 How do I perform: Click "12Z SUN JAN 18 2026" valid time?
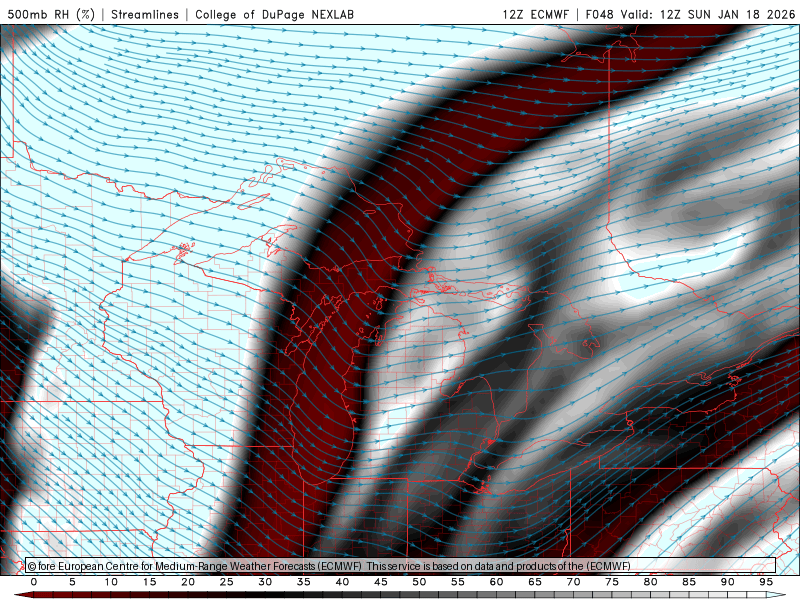(x=728, y=14)
